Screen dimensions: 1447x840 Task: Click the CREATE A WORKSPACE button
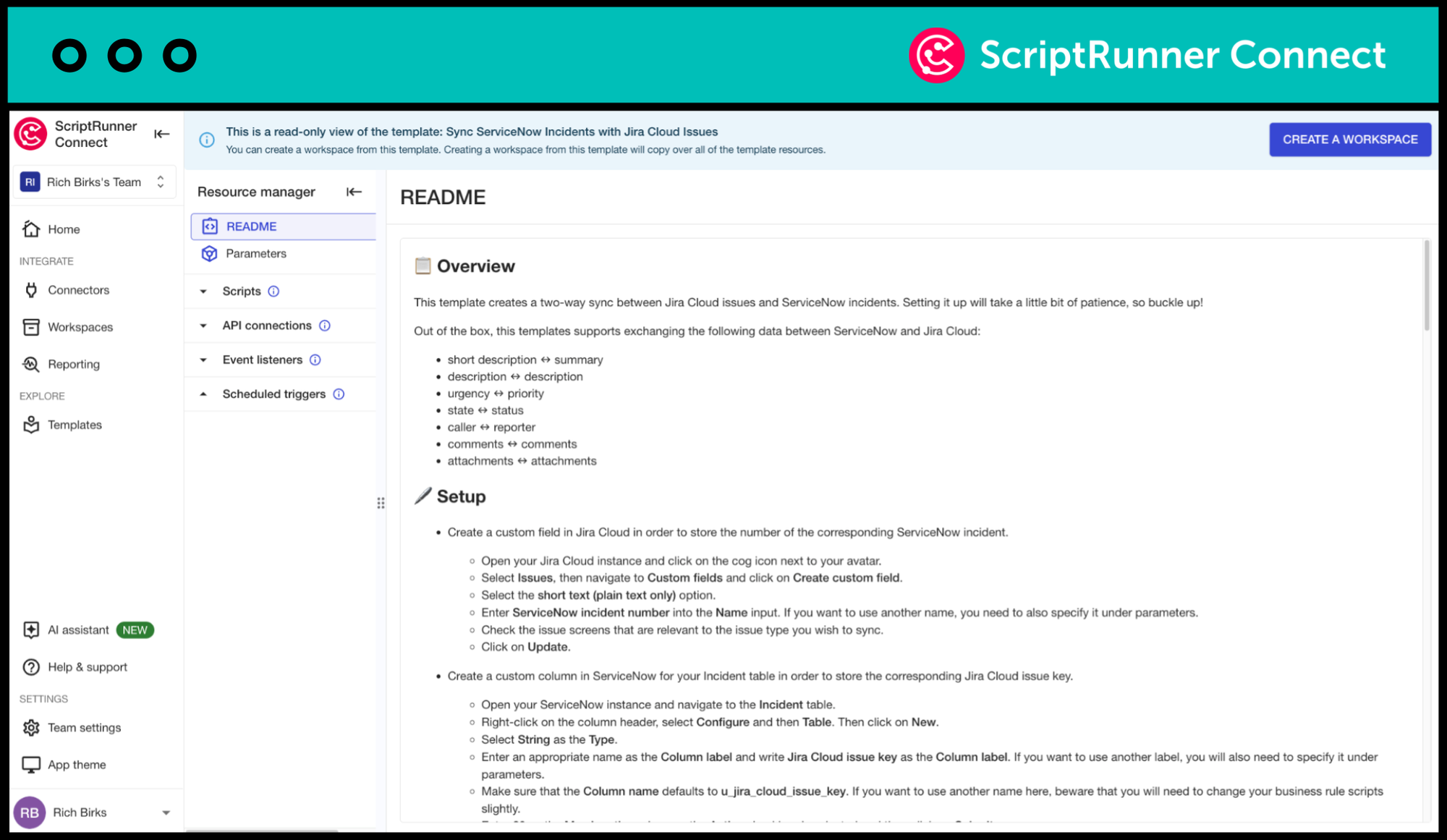click(x=1350, y=139)
